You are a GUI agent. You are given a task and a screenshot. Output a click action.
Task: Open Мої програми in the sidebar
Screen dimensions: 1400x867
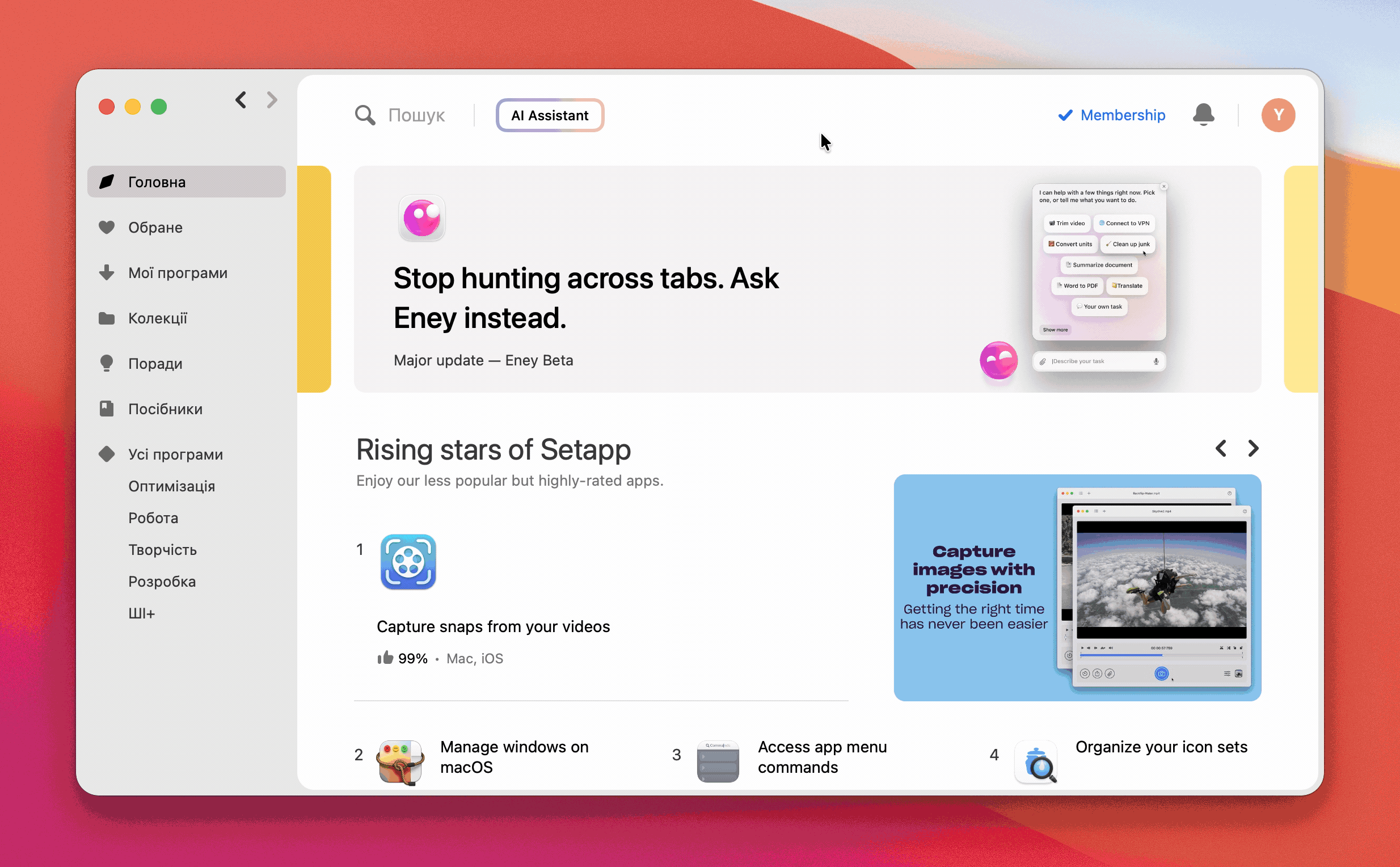[186, 272]
